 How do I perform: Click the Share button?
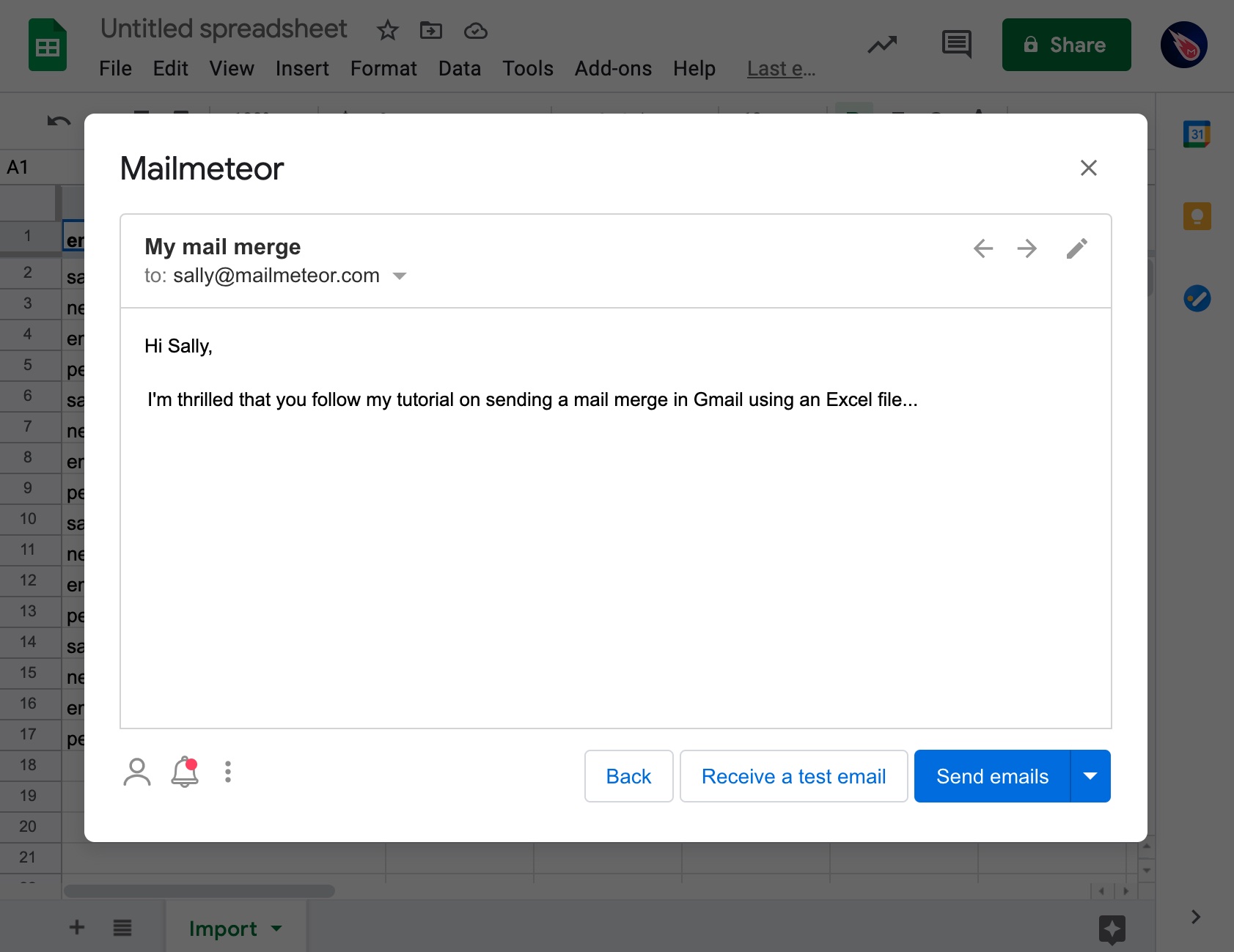tap(1067, 45)
